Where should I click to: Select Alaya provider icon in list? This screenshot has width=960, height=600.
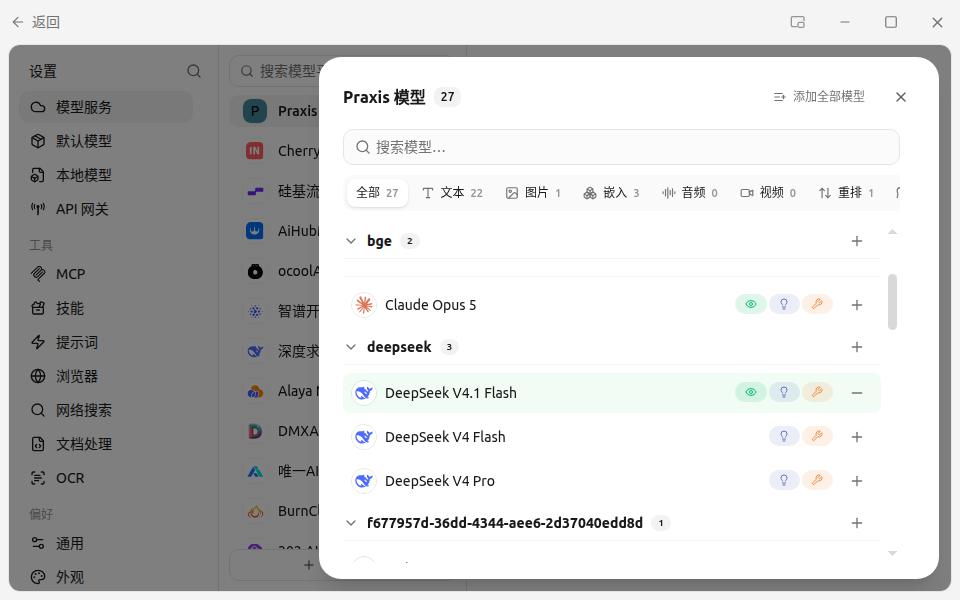(x=255, y=391)
